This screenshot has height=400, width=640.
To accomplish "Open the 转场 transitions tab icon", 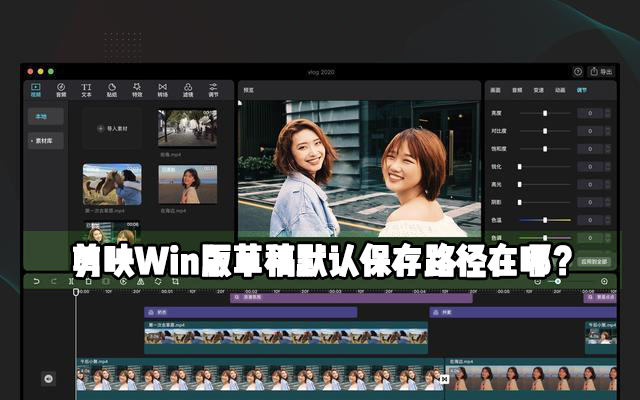I will coord(162,87).
